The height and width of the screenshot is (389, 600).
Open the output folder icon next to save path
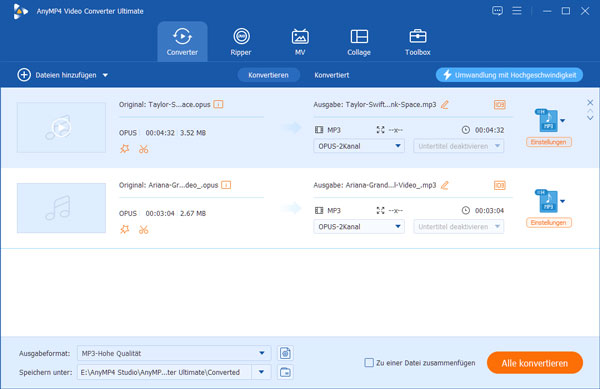point(285,372)
